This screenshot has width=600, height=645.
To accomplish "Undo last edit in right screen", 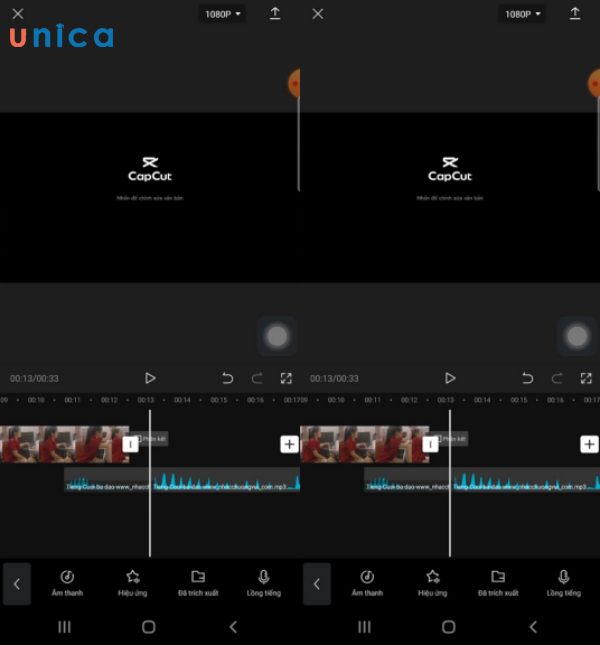I will pyautogui.click(x=527, y=378).
